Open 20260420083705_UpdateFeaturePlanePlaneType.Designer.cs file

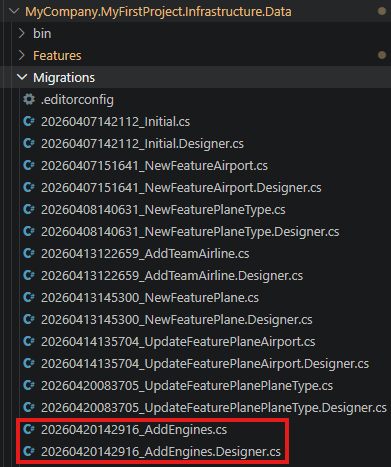pos(214,408)
